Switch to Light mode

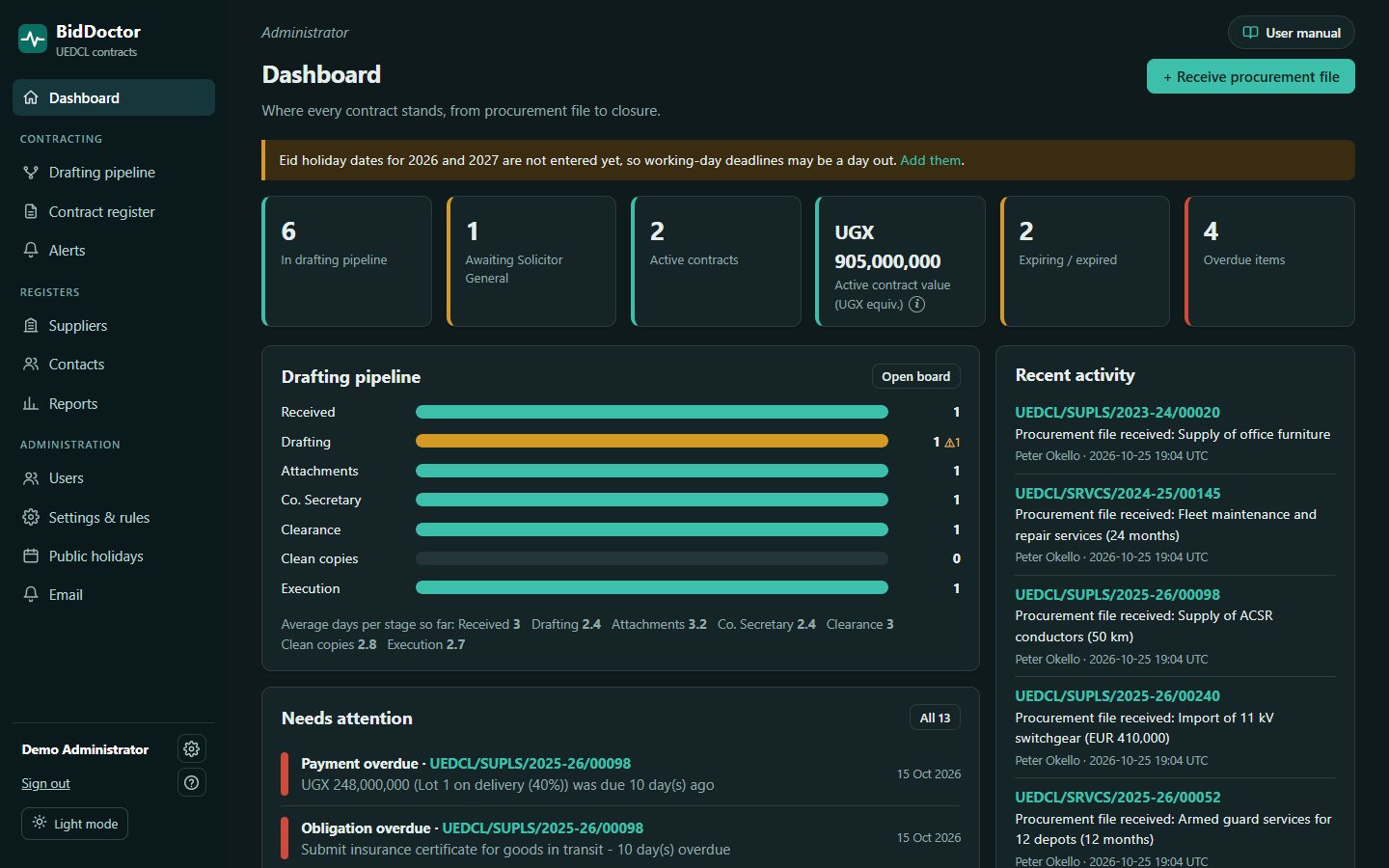[x=74, y=824]
